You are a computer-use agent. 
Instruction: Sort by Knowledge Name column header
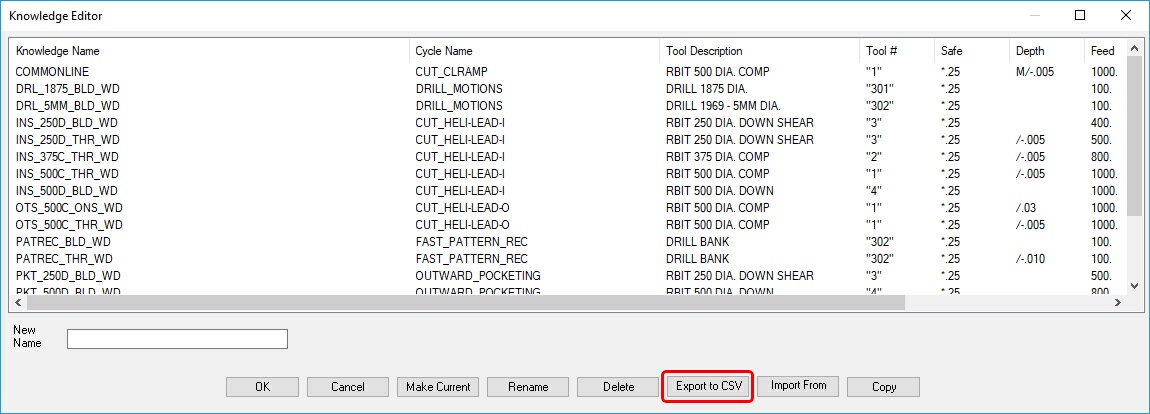pyautogui.click(x=58, y=51)
